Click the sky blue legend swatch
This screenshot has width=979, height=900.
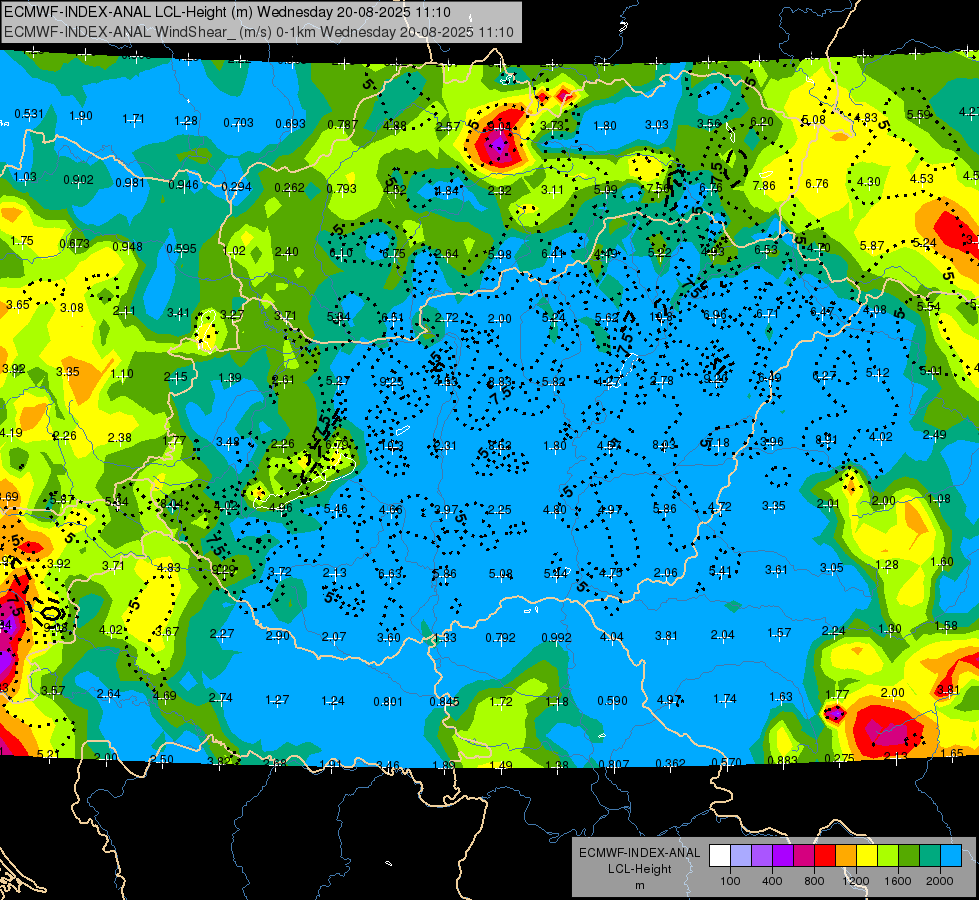point(950,856)
